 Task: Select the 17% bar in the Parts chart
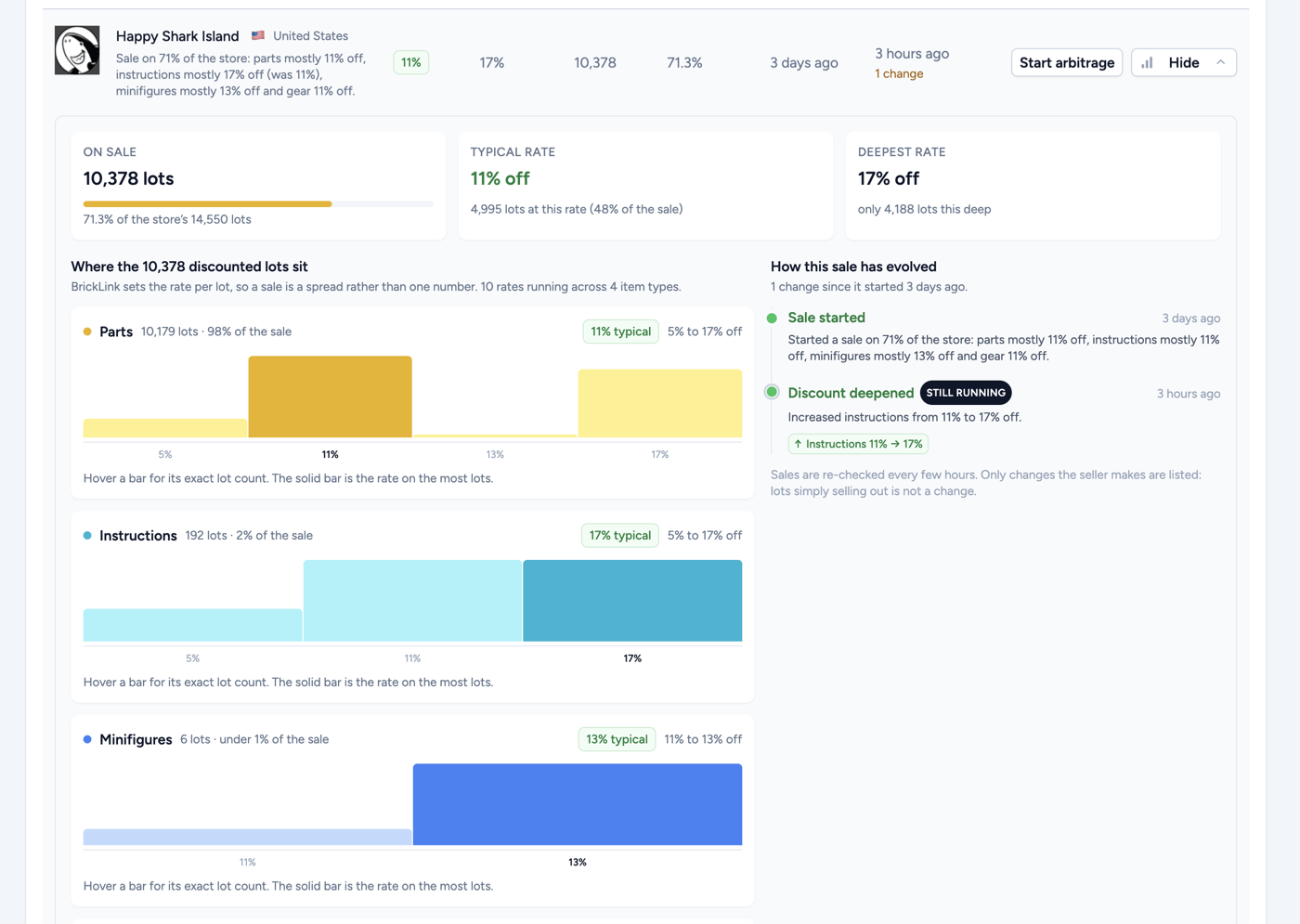point(660,403)
